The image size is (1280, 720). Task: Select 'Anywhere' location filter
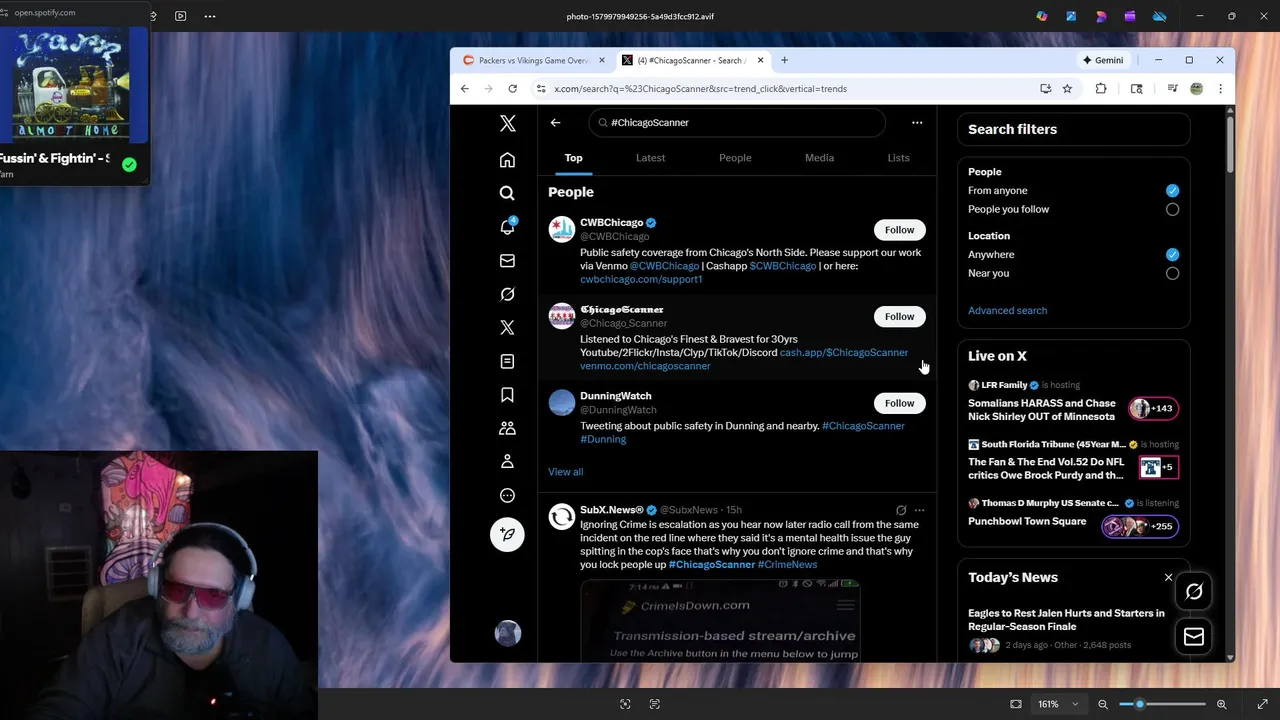tap(1172, 254)
